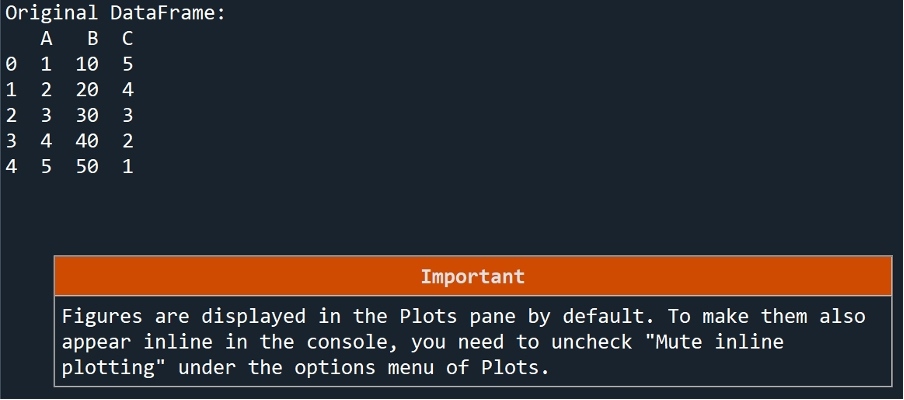This screenshot has width=904, height=400.
Task: Click column A value in row index 2
Action: 46,116
